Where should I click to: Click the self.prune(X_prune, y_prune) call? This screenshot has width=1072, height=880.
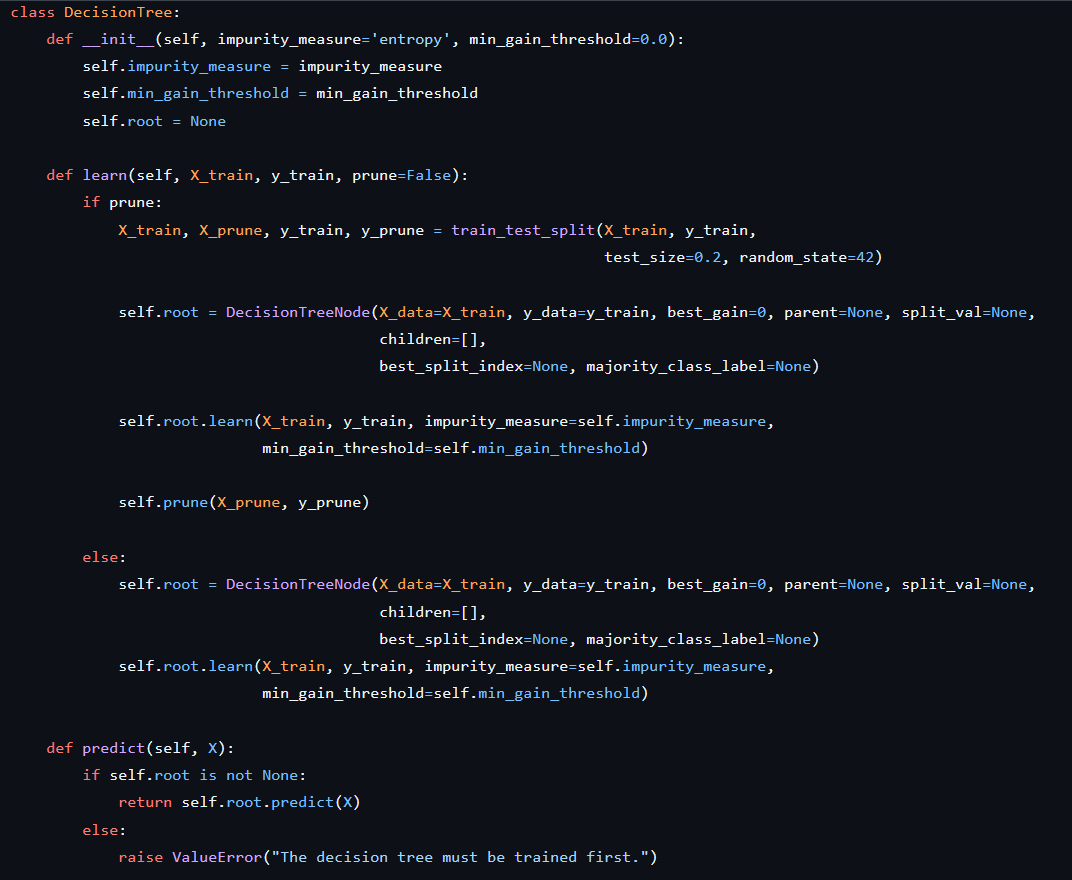coord(244,502)
